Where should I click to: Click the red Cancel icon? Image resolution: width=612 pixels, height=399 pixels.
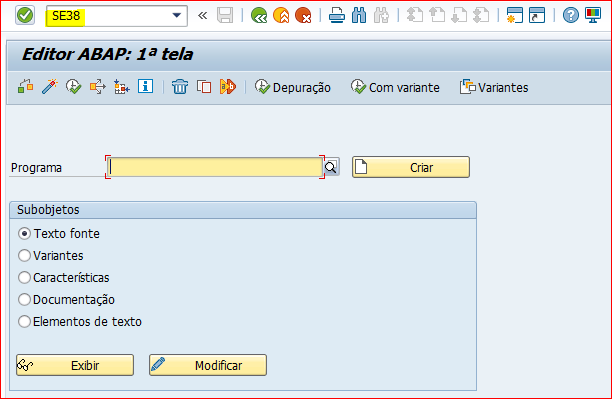tap(303, 16)
